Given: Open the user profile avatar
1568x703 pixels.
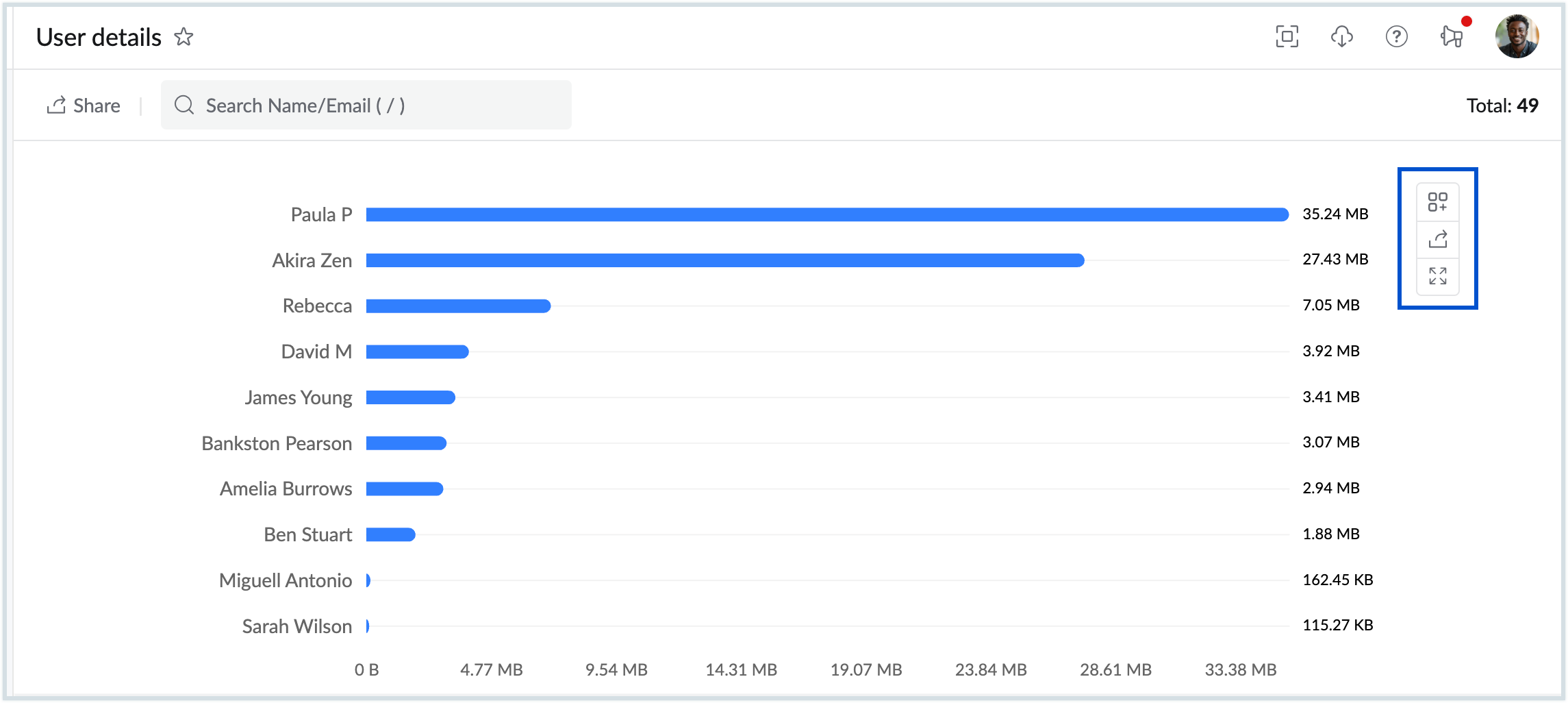Looking at the screenshot, I should tap(1517, 36).
